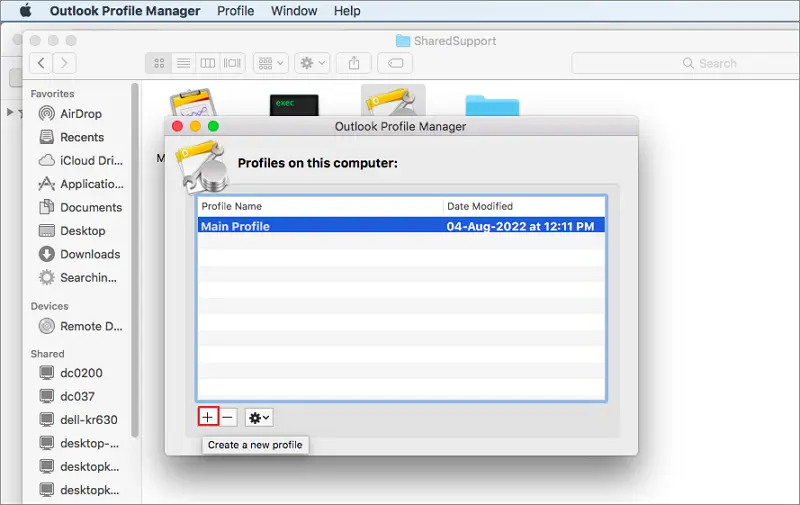
Task: Select the Outlook Profile Manager app icon in Finder
Action: 393,101
